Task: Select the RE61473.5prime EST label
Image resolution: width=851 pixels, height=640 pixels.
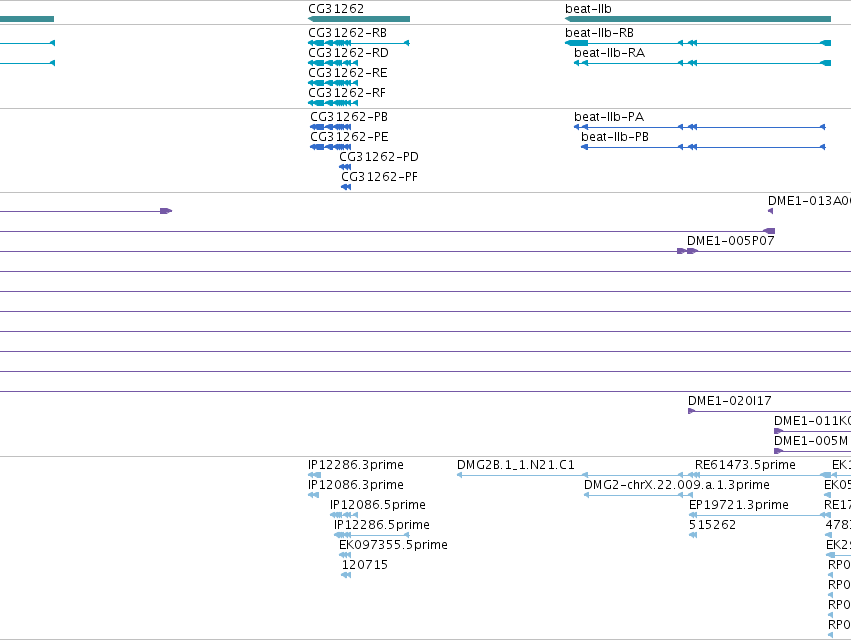Action: [x=745, y=465]
